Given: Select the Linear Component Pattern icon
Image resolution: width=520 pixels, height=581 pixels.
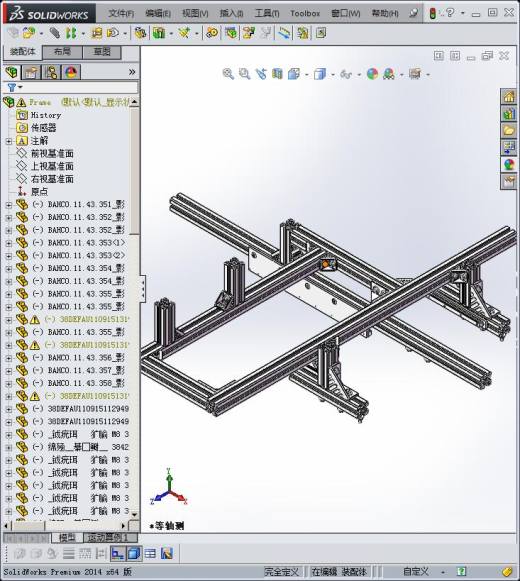Looking at the screenshot, I should 71,33.
